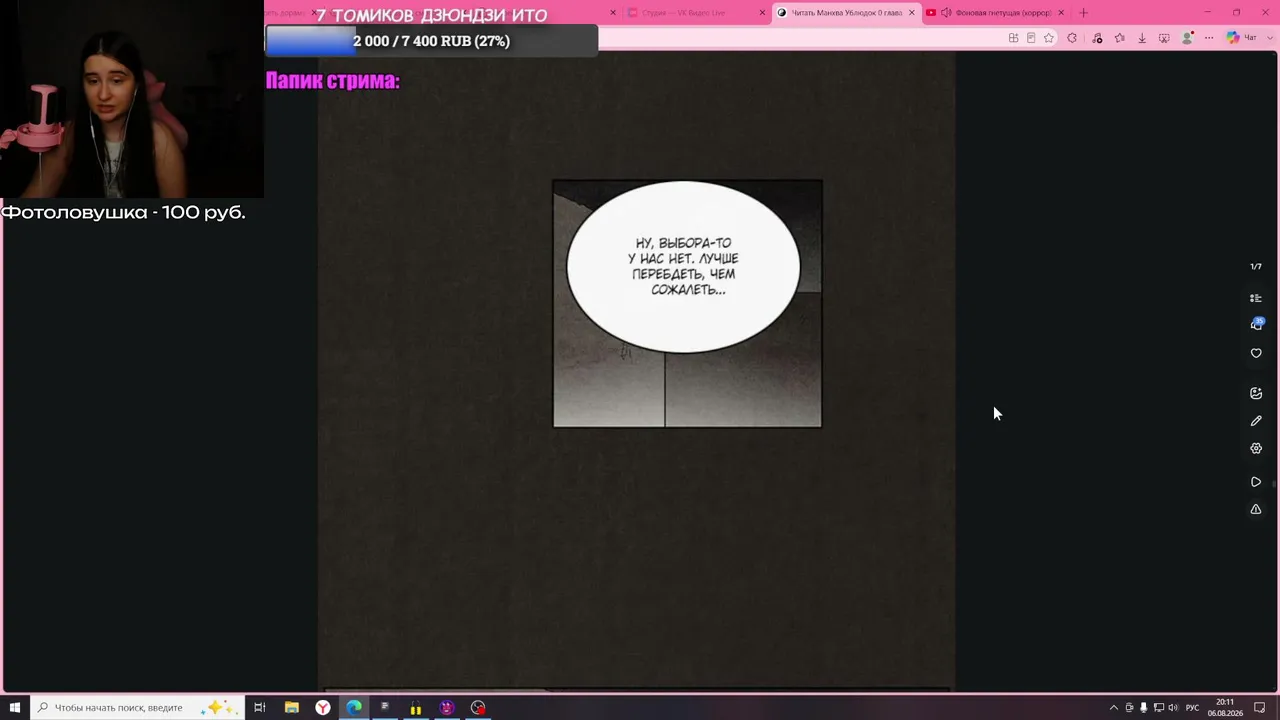Open the Windows Start menu
The width and height of the screenshot is (1280, 720).
coord(15,707)
